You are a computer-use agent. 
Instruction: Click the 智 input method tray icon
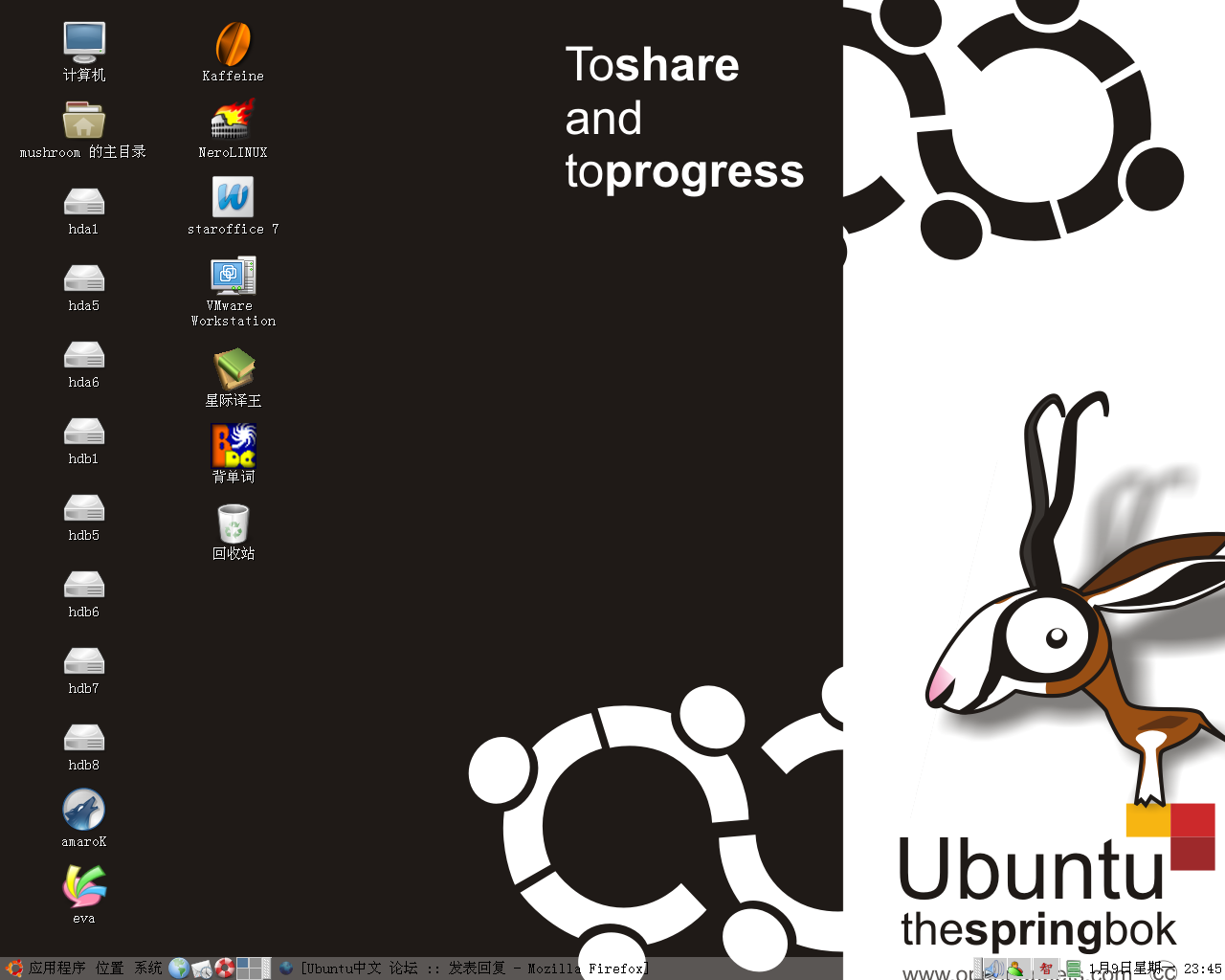[1046, 969]
